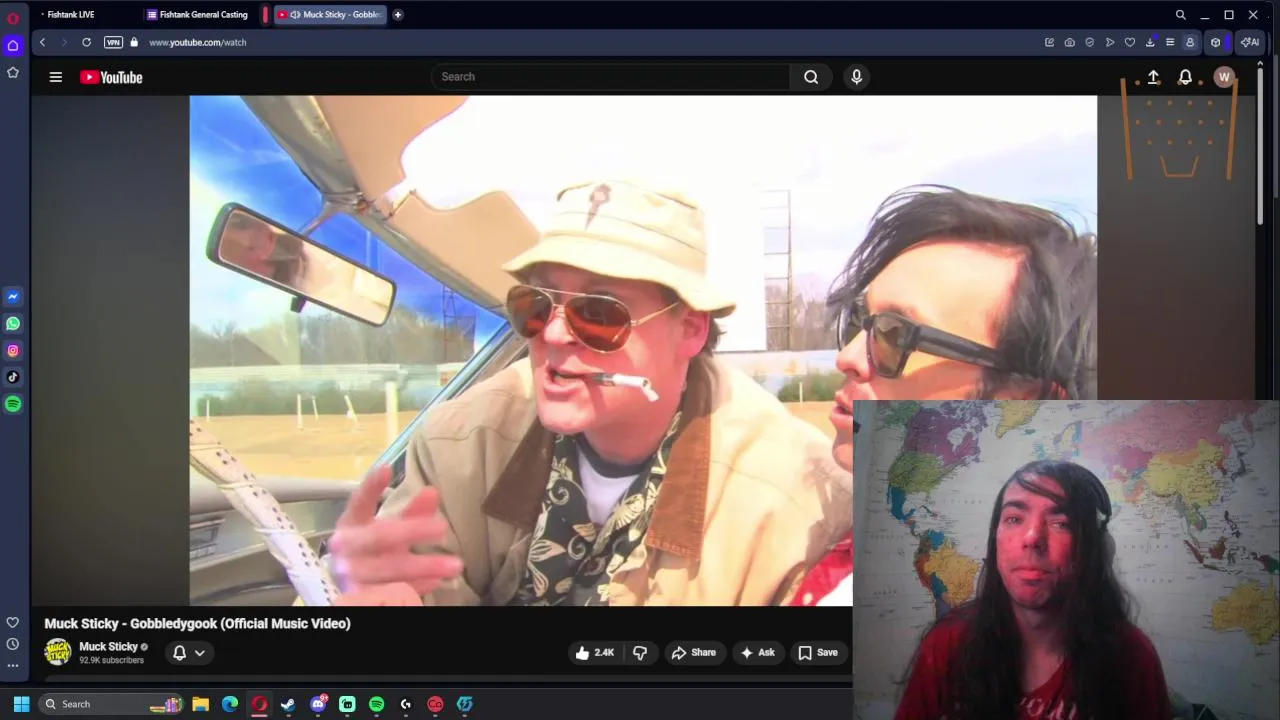The image size is (1280, 720).
Task: Select the Muck Sticky - Gobbledygook tab
Action: click(x=330, y=14)
